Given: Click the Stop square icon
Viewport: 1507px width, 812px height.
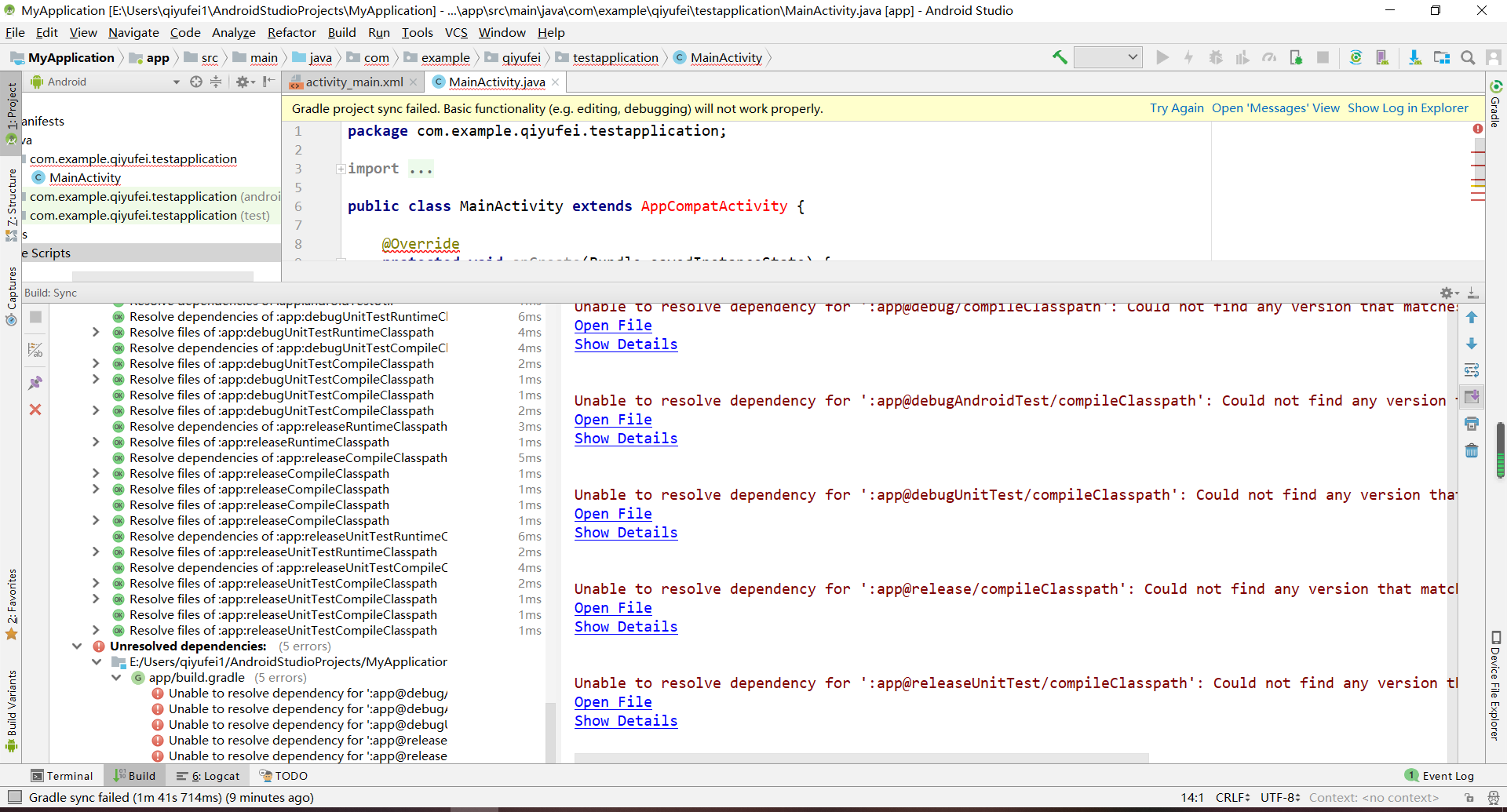Looking at the screenshot, I should click(1323, 57).
